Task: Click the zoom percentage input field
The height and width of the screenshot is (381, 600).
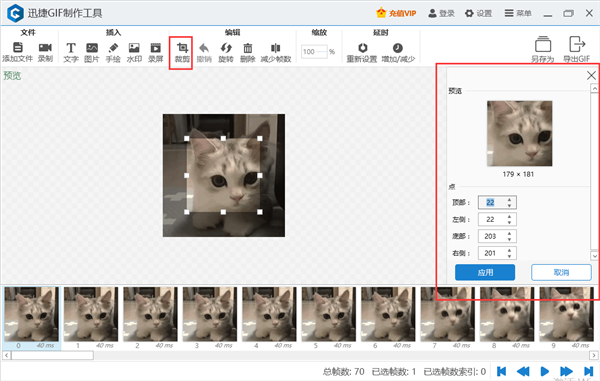Action: click(314, 52)
